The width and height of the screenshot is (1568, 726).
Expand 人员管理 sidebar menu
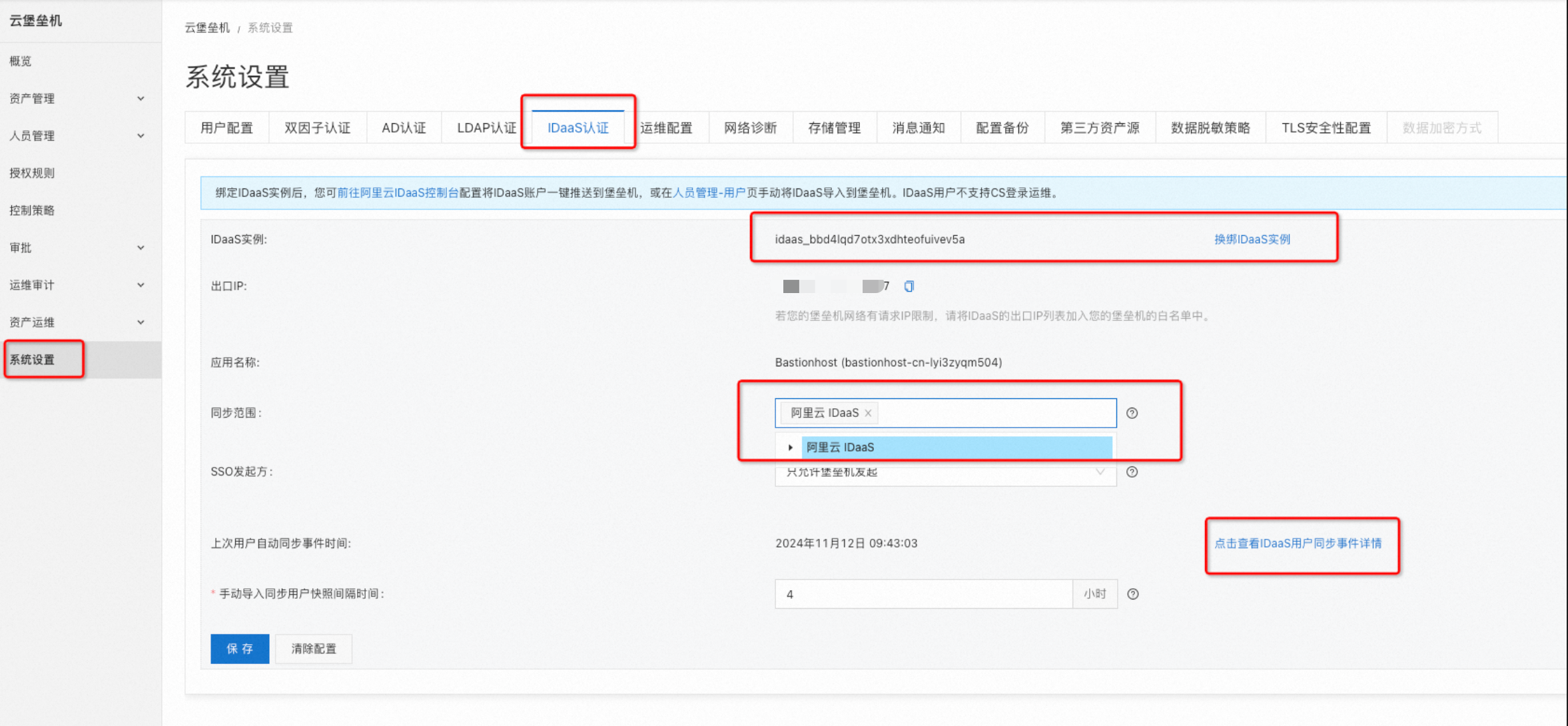[73, 136]
